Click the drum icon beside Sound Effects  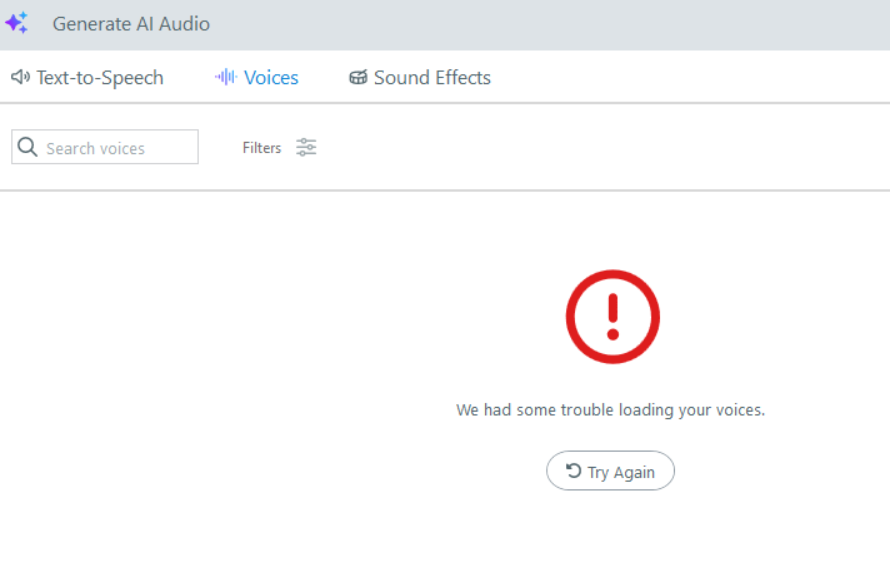pyautogui.click(x=358, y=78)
